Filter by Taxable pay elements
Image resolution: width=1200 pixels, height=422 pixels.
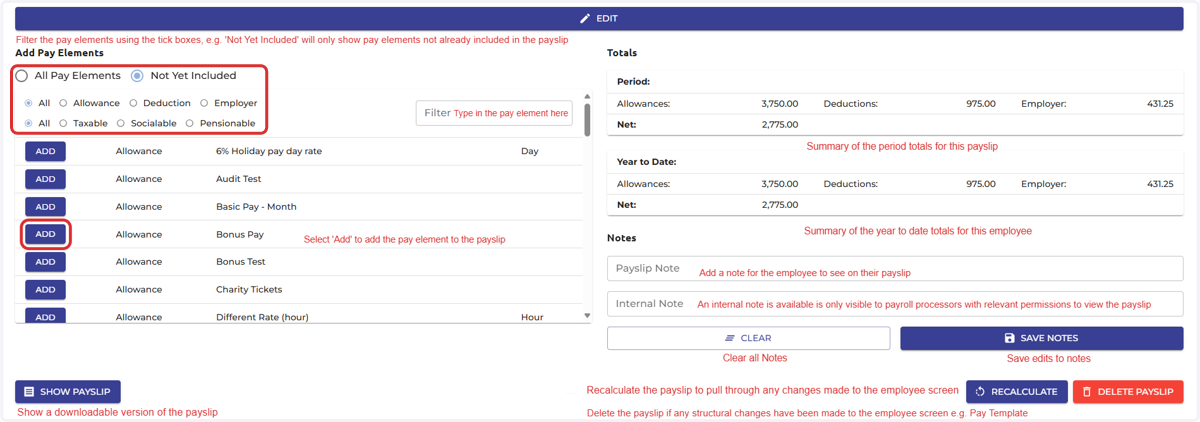point(63,123)
